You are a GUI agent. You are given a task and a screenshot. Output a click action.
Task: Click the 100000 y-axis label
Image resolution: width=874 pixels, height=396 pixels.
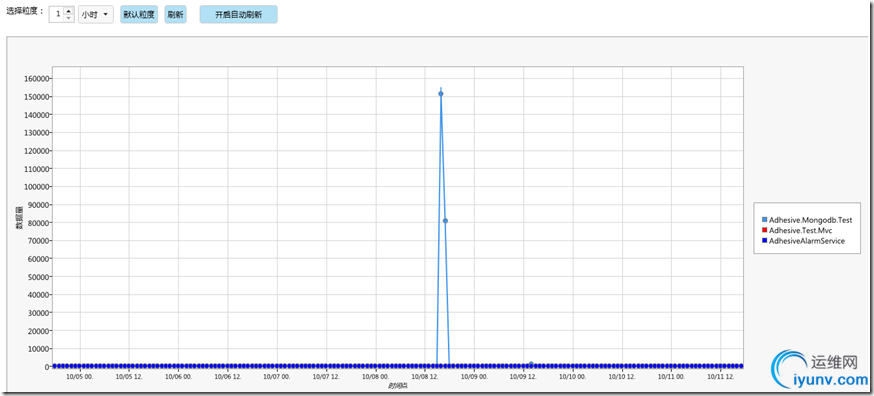tap(36, 187)
